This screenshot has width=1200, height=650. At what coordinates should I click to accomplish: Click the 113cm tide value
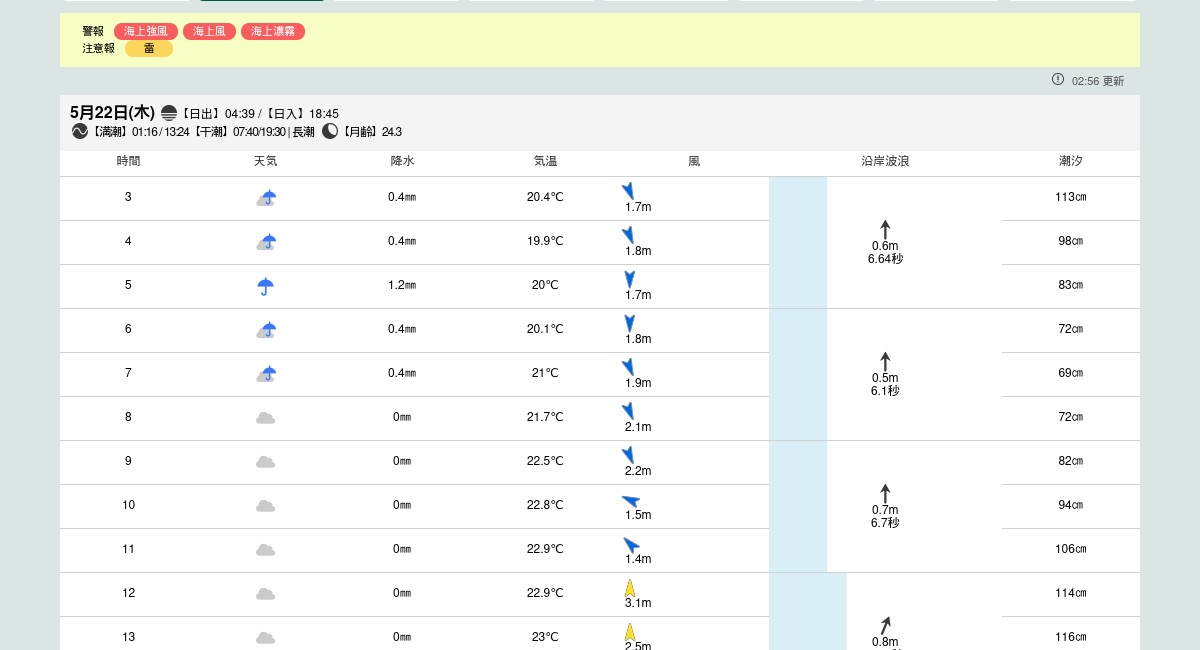[1071, 197]
